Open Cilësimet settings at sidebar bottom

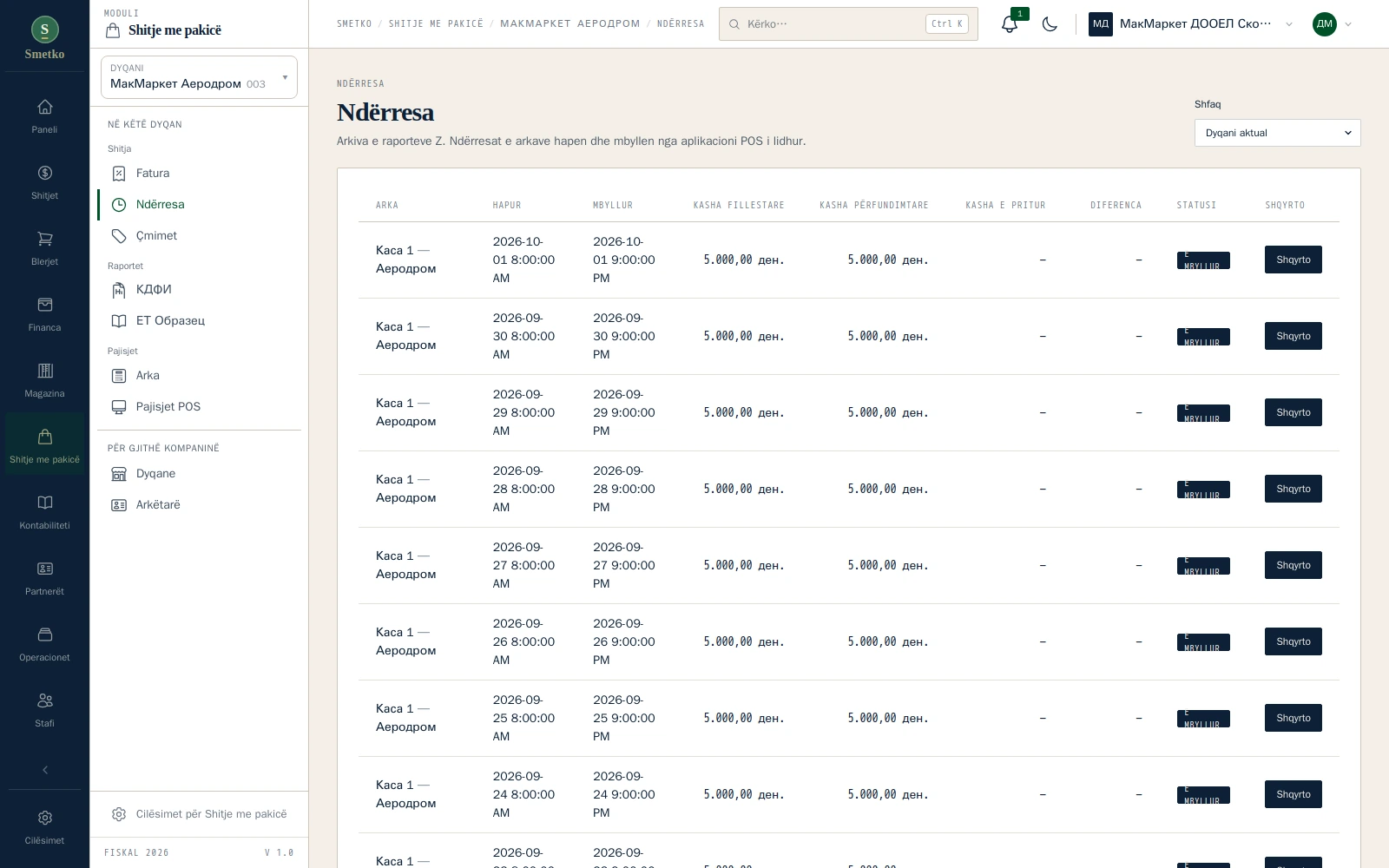pyautogui.click(x=44, y=828)
